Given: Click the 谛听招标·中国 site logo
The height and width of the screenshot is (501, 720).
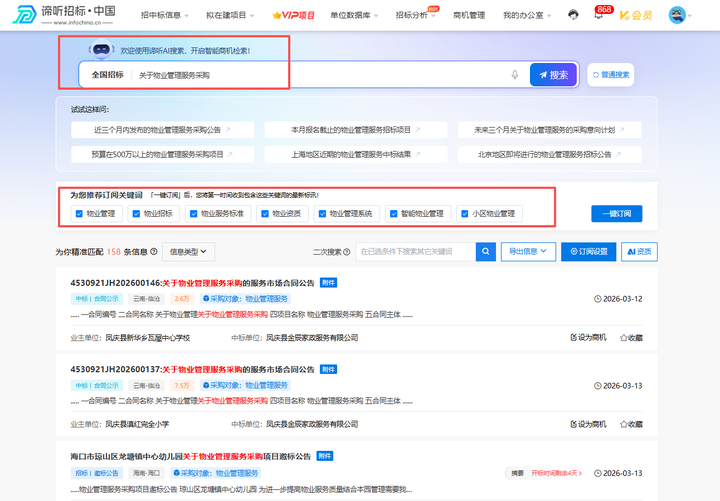Looking at the screenshot, I should point(63,15).
